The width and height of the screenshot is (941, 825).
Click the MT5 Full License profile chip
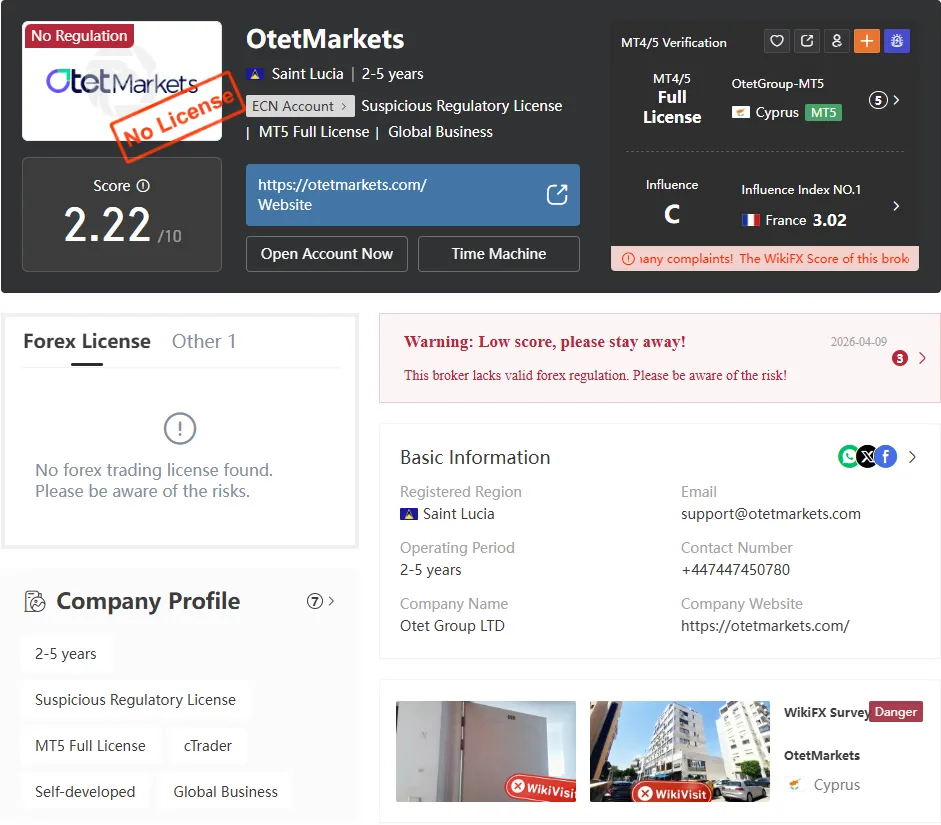[x=90, y=746]
